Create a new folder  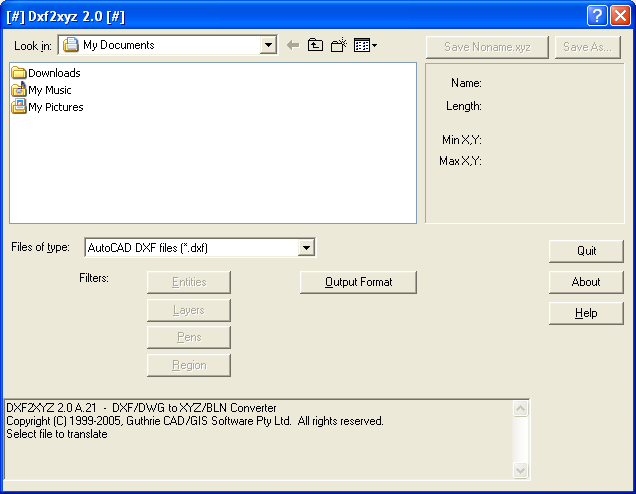point(339,45)
